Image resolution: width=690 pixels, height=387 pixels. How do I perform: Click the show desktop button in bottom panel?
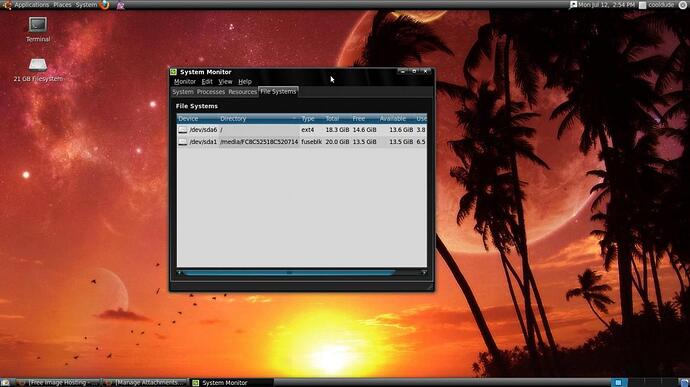(5, 383)
